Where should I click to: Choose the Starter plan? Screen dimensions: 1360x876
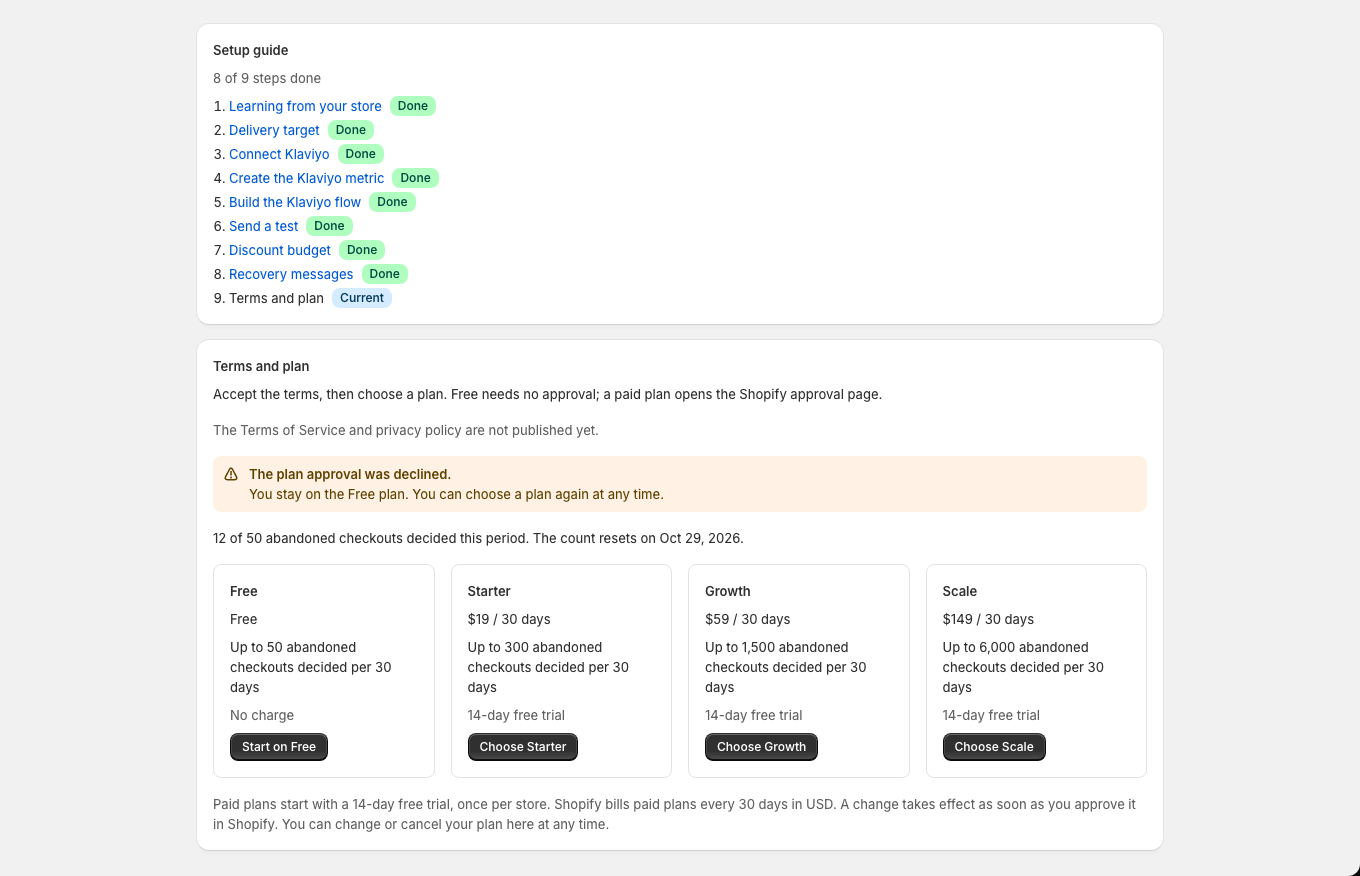[x=523, y=747]
